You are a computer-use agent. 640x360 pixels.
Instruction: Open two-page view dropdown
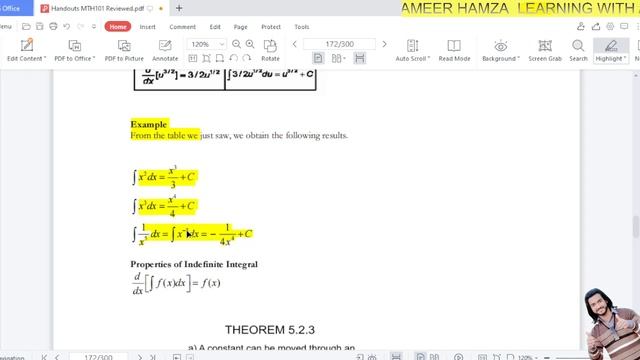(x=338, y=58)
